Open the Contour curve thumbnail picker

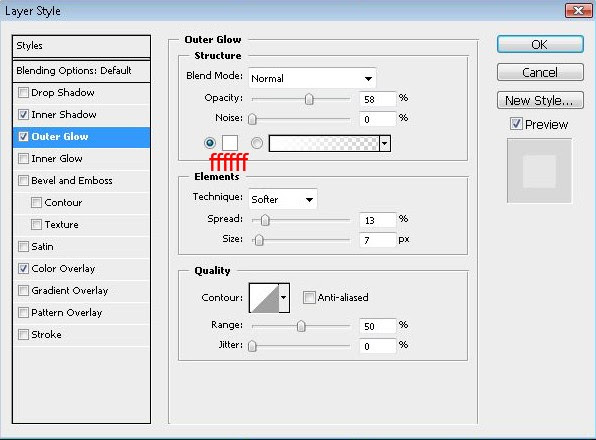tap(264, 298)
